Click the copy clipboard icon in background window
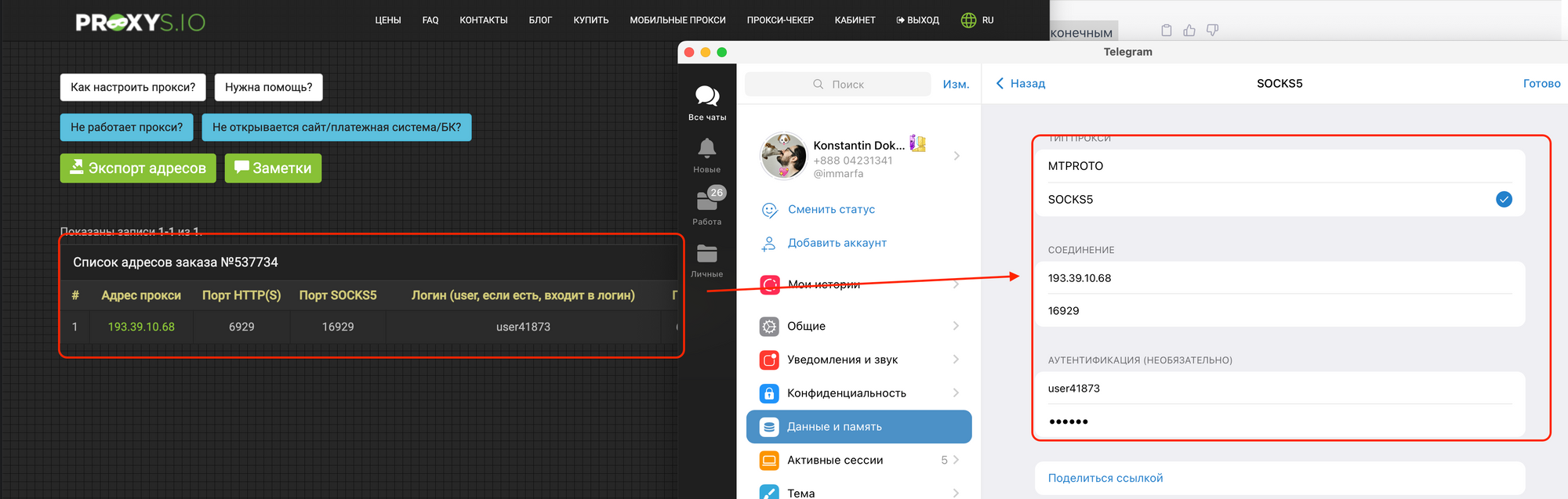1568x499 pixels. 1167,30
